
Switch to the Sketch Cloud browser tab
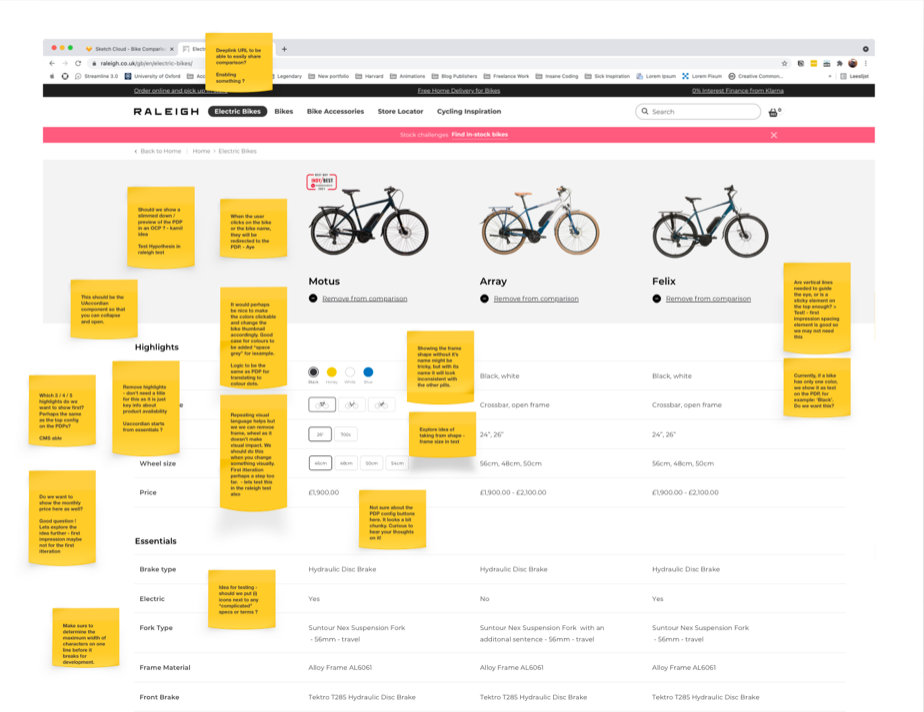[130, 49]
